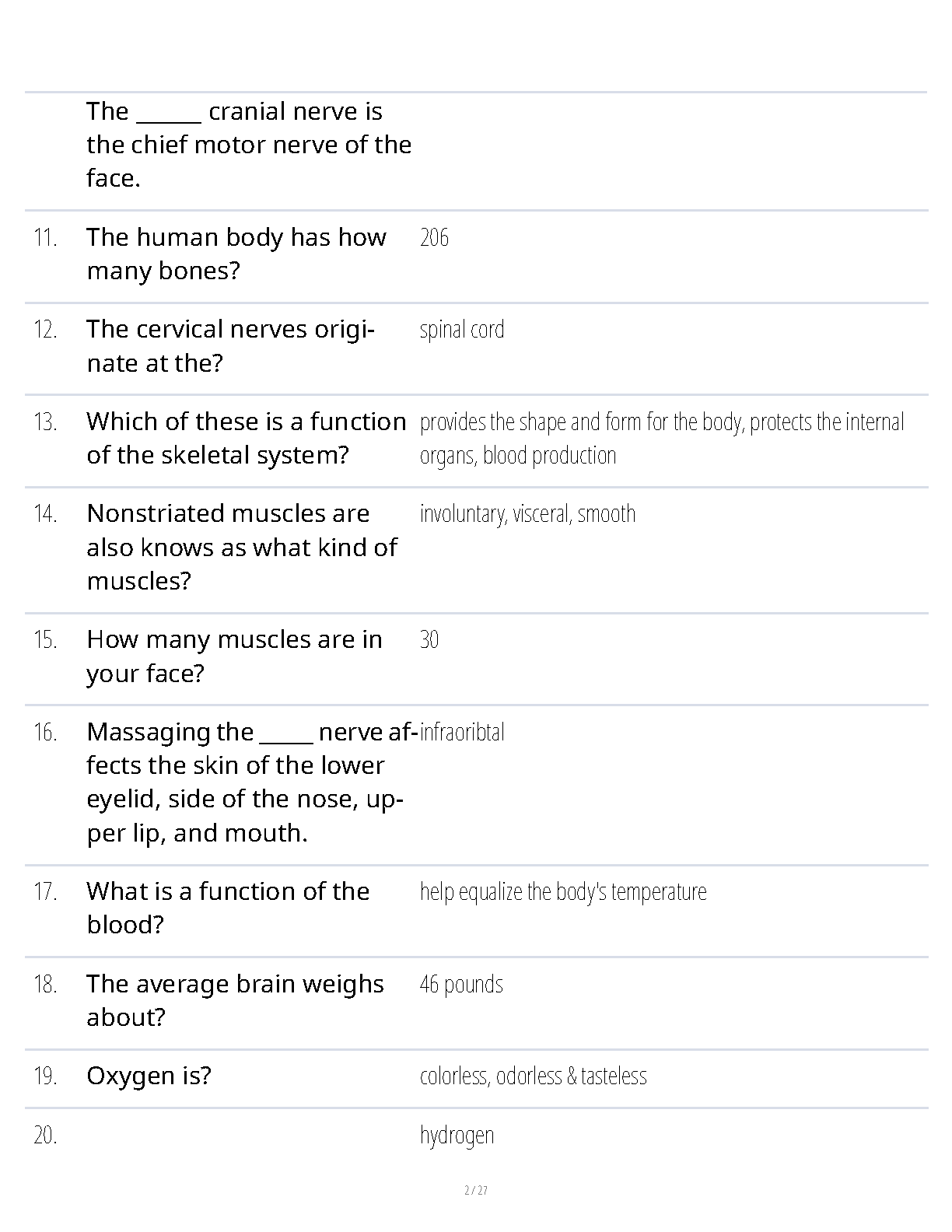952x1232 pixels.
Task: Select answer about equalizing body's temperature
Action: [563, 891]
